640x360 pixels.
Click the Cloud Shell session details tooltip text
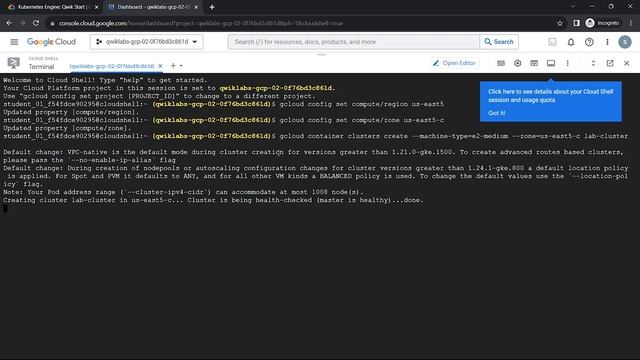click(550, 96)
